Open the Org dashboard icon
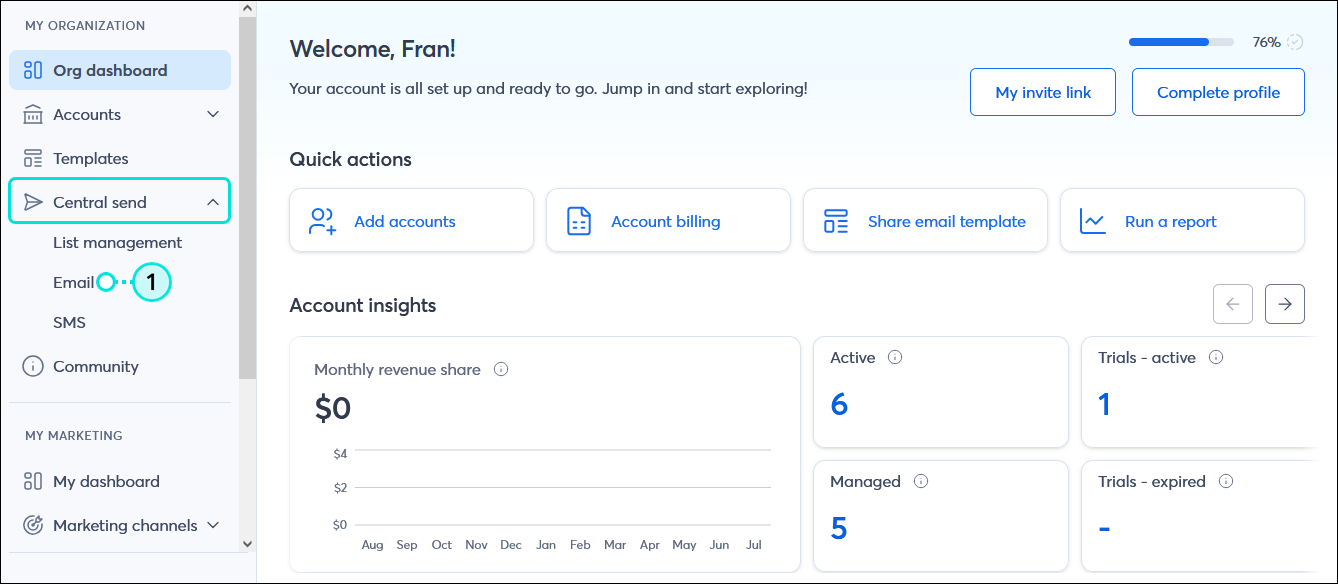This screenshot has height=584, width=1338. click(x=31, y=70)
